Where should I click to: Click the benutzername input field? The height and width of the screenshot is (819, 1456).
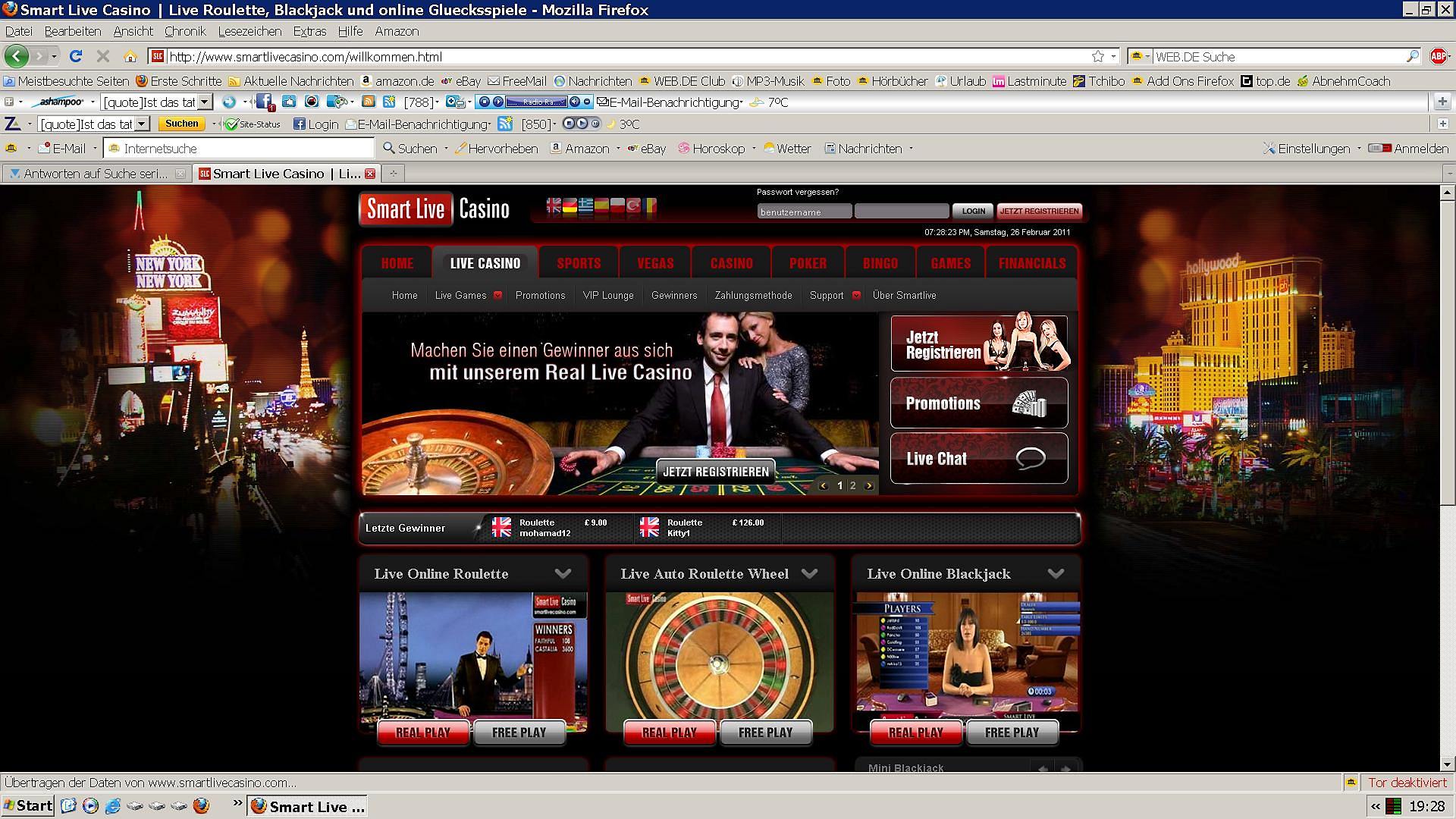[x=804, y=212]
